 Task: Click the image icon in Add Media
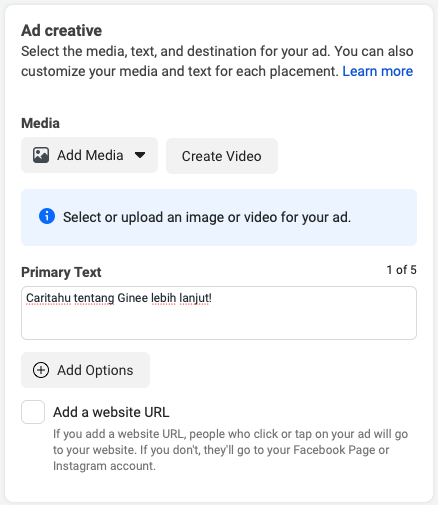tap(41, 155)
